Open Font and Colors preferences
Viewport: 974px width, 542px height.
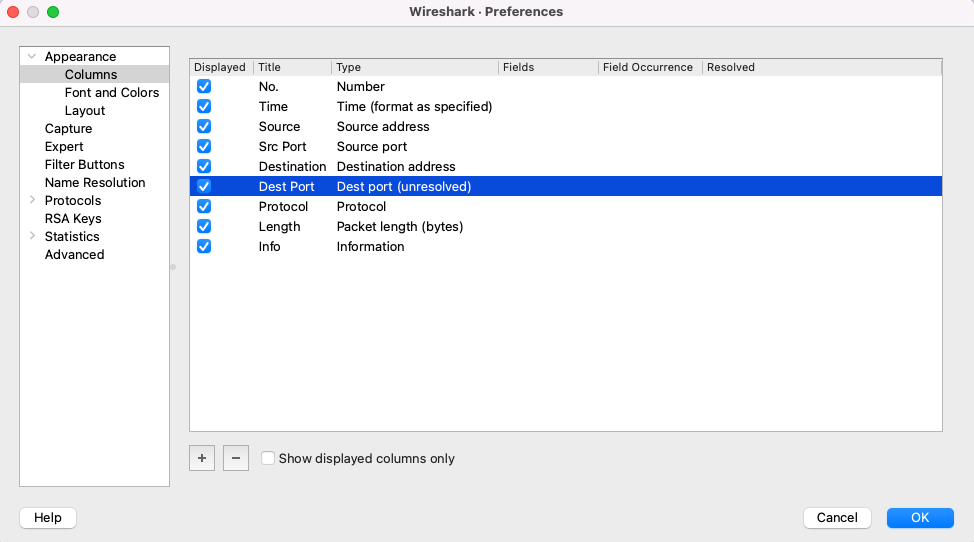tap(112, 93)
